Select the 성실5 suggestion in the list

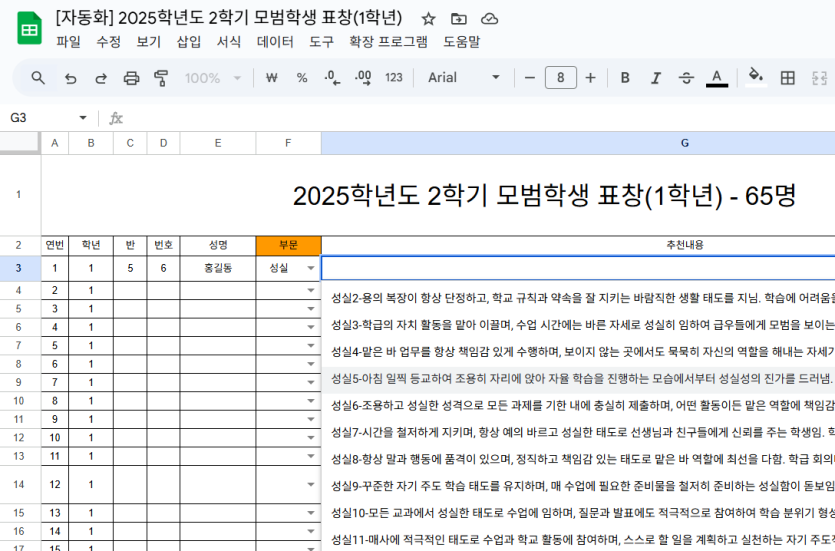[x=580, y=378]
